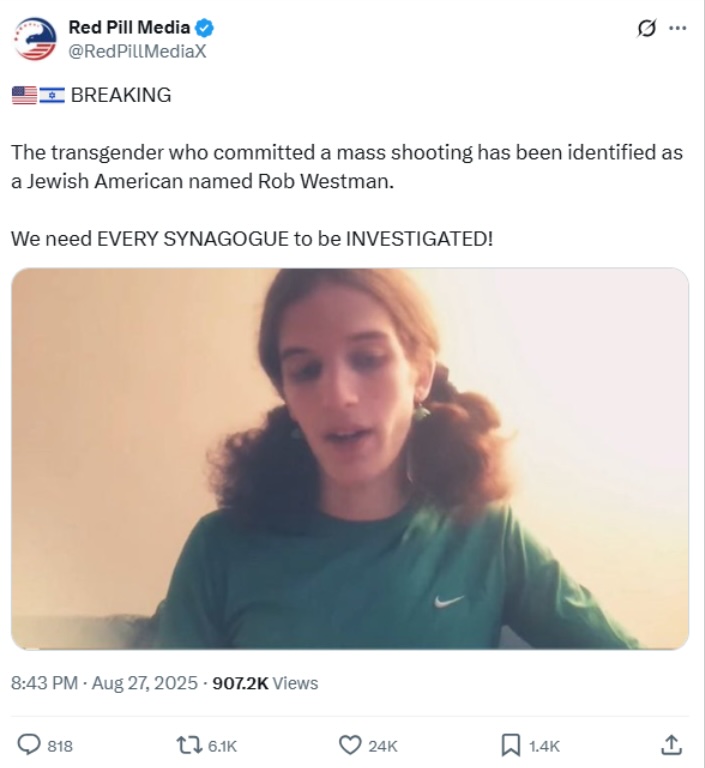Click the American flag emoji
The image size is (705, 768).
[24, 95]
